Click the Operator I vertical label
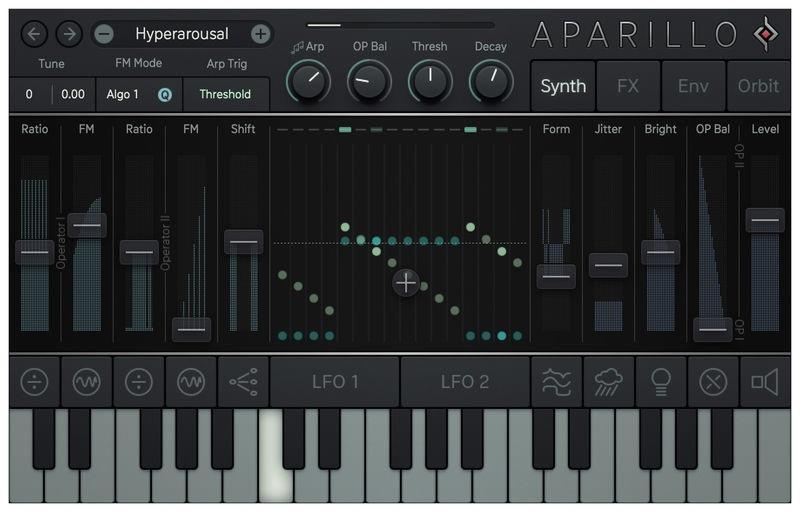This screenshot has height=512, width=800. point(61,243)
